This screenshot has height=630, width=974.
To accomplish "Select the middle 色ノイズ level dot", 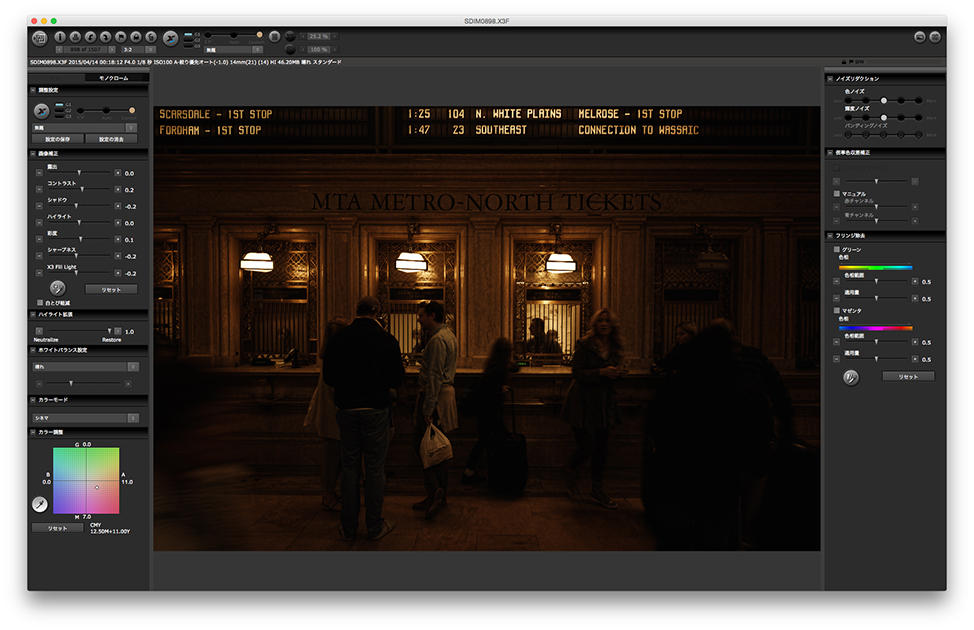I will (883, 100).
